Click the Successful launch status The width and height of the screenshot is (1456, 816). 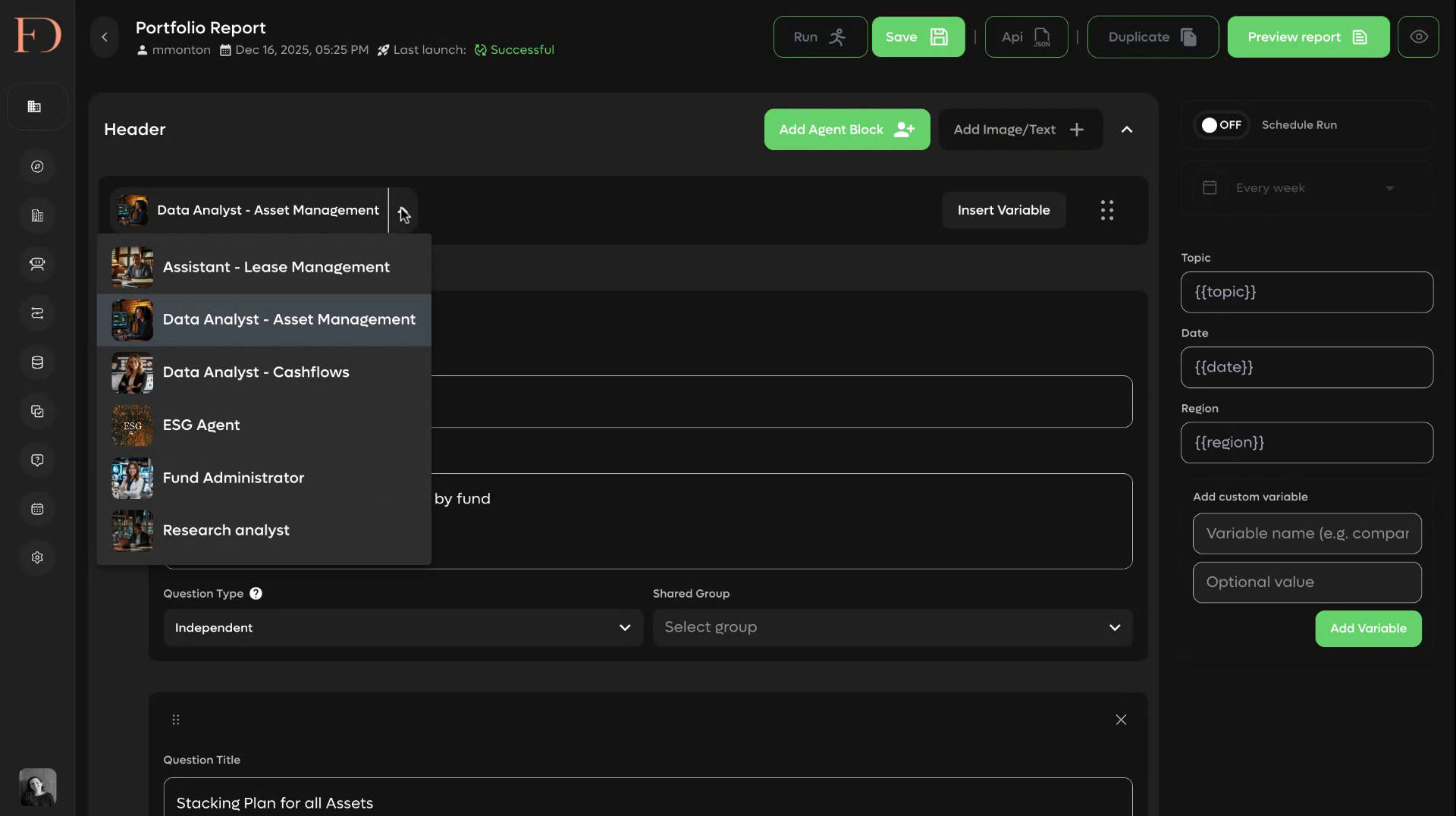515,50
